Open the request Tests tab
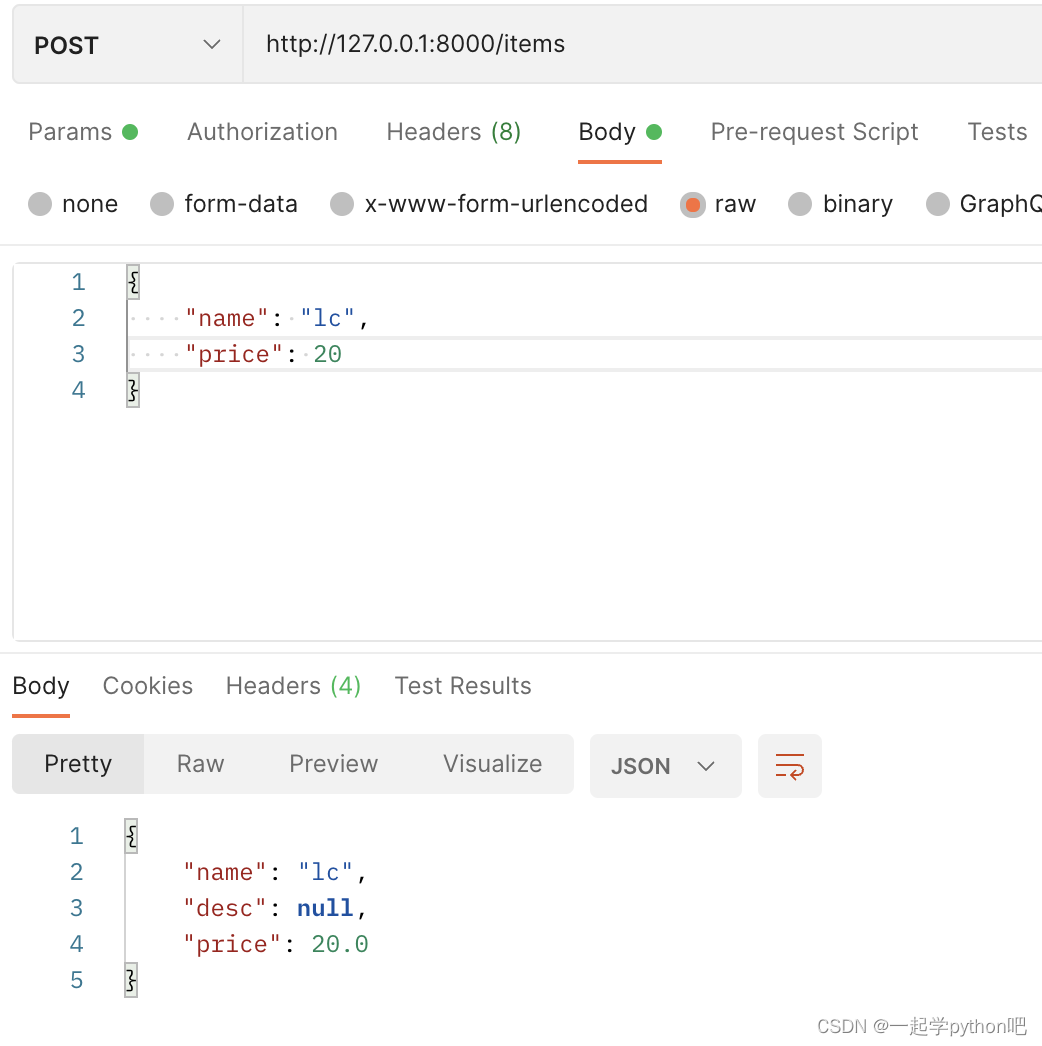This screenshot has height=1046, width=1042. pos(997,132)
